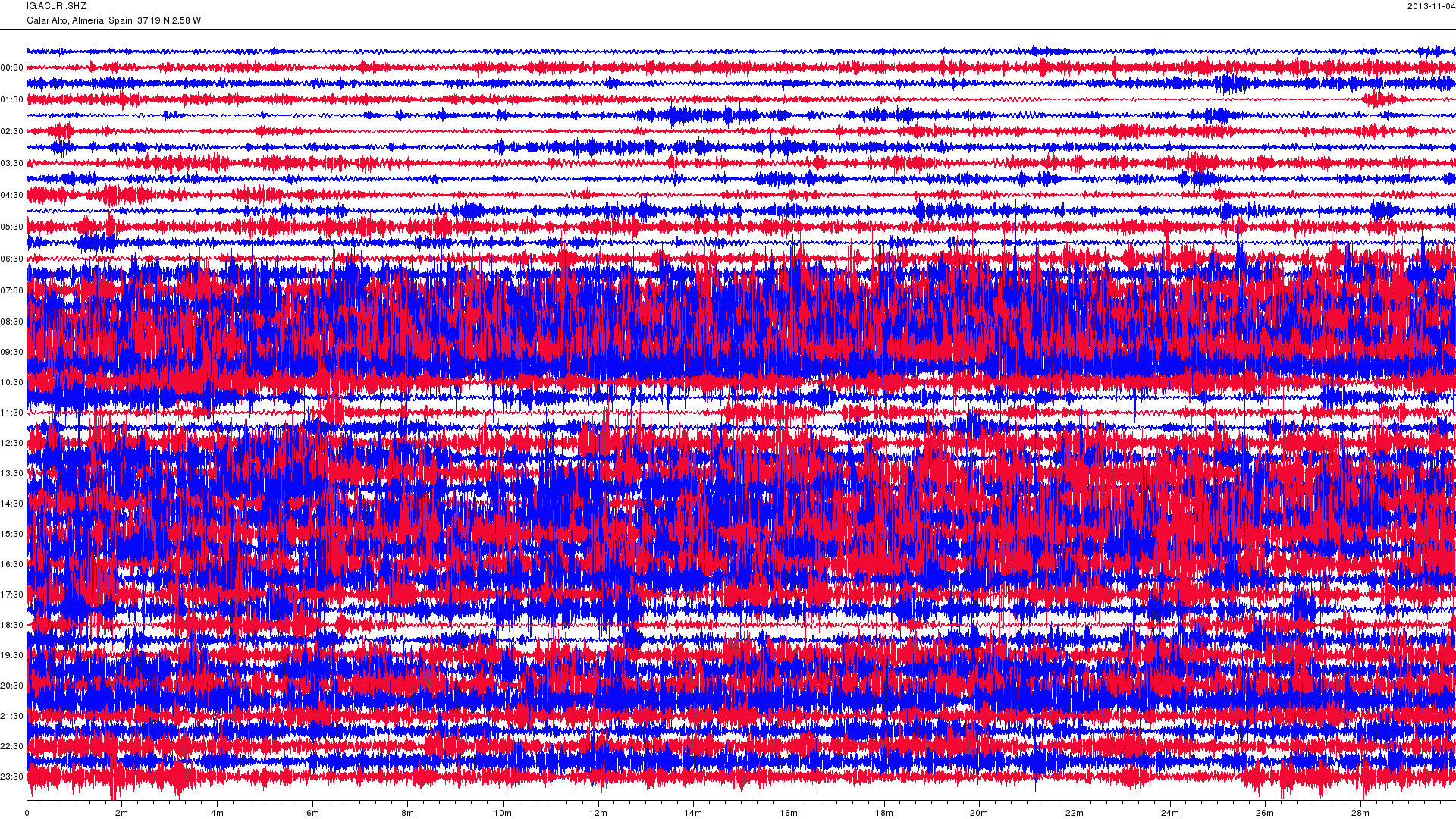
Task: Click the 24m axis tick label
Action: (1169, 814)
